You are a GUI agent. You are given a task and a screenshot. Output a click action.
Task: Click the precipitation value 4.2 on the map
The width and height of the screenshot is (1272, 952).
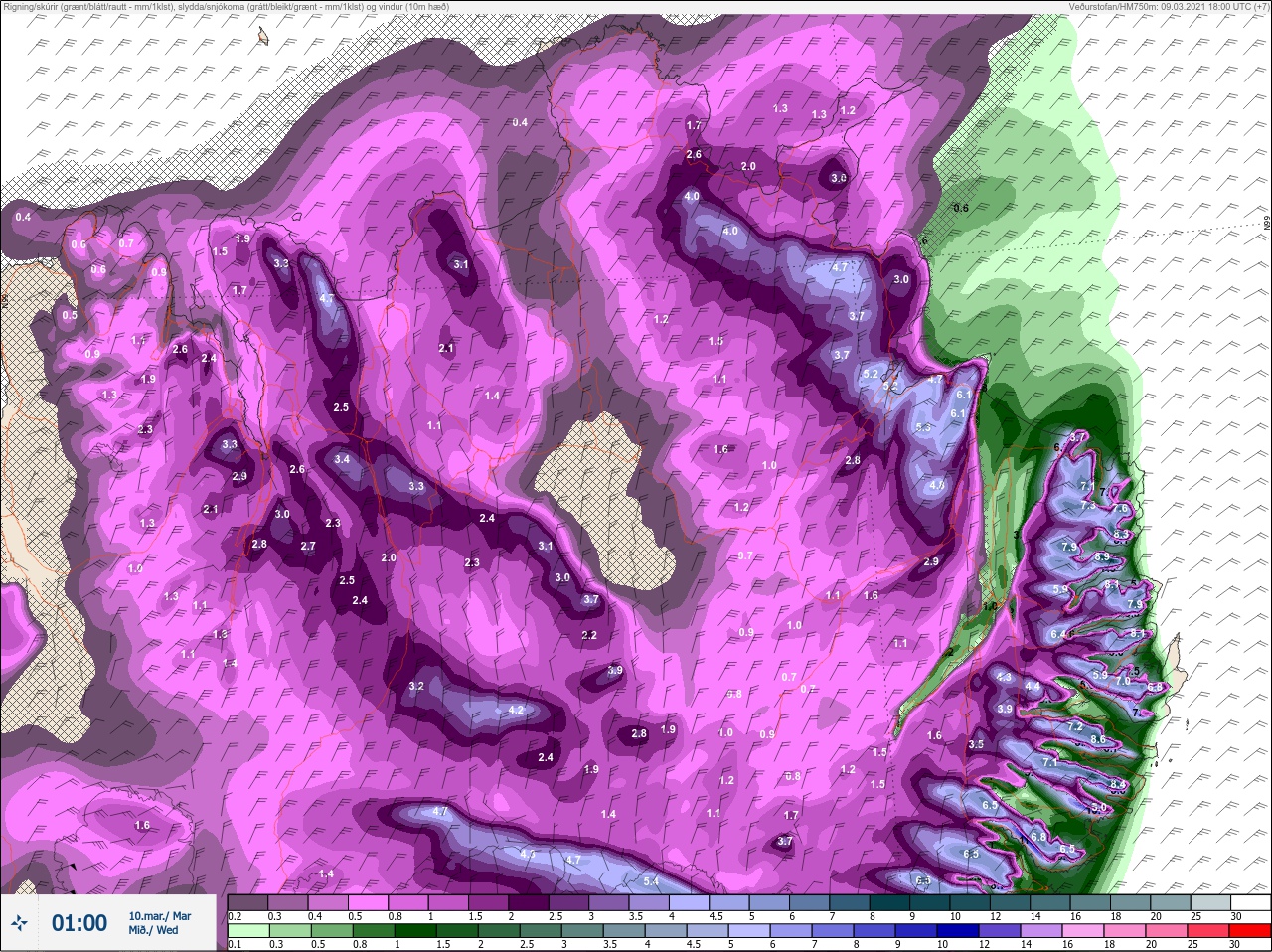pos(516,710)
